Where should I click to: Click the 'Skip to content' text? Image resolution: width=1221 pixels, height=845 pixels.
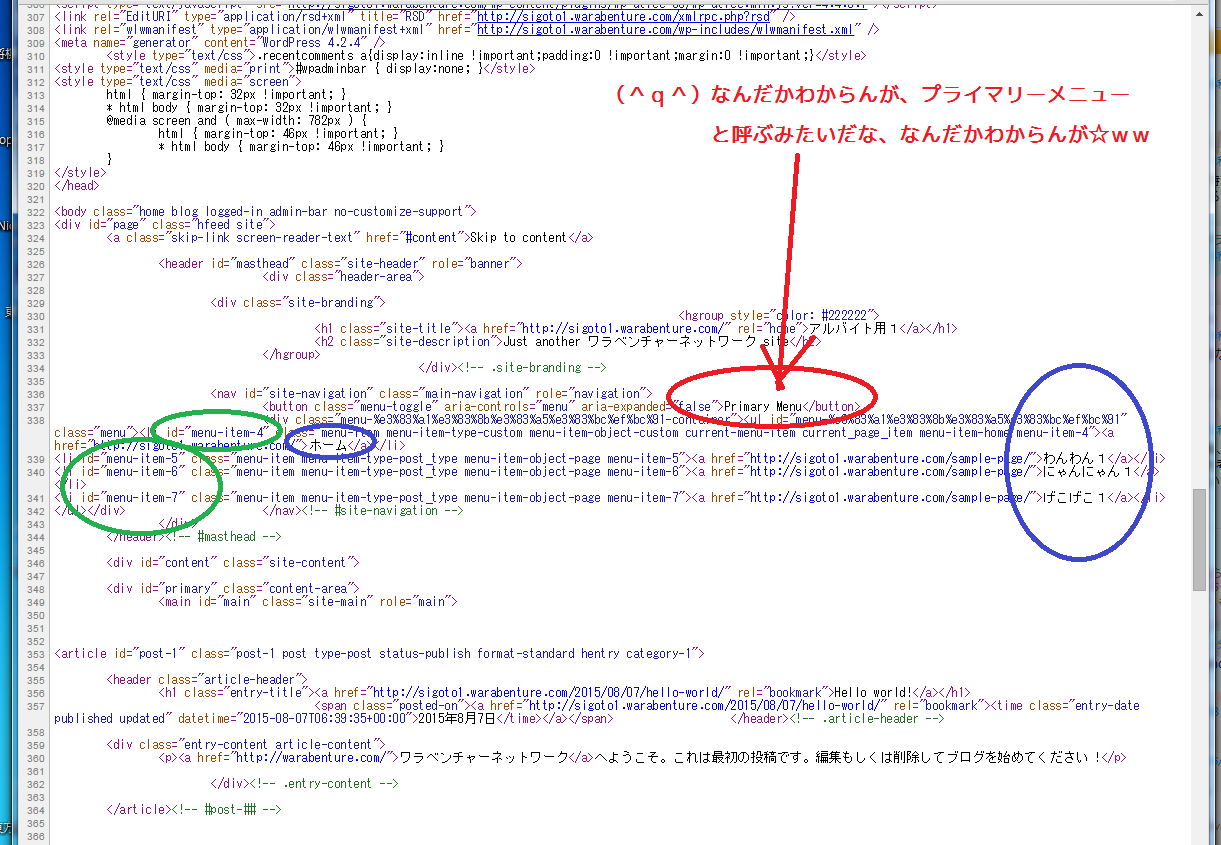(x=518, y=237)
